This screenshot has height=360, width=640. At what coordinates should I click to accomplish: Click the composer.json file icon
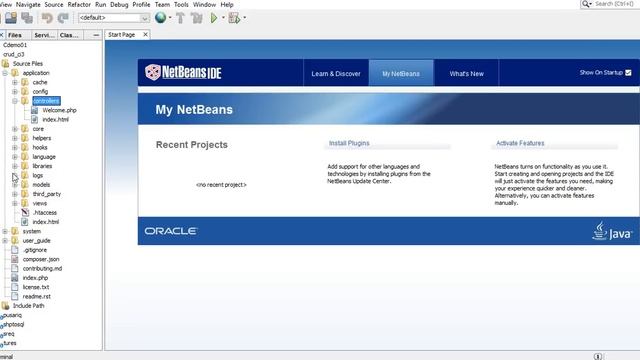click(15, 259)
